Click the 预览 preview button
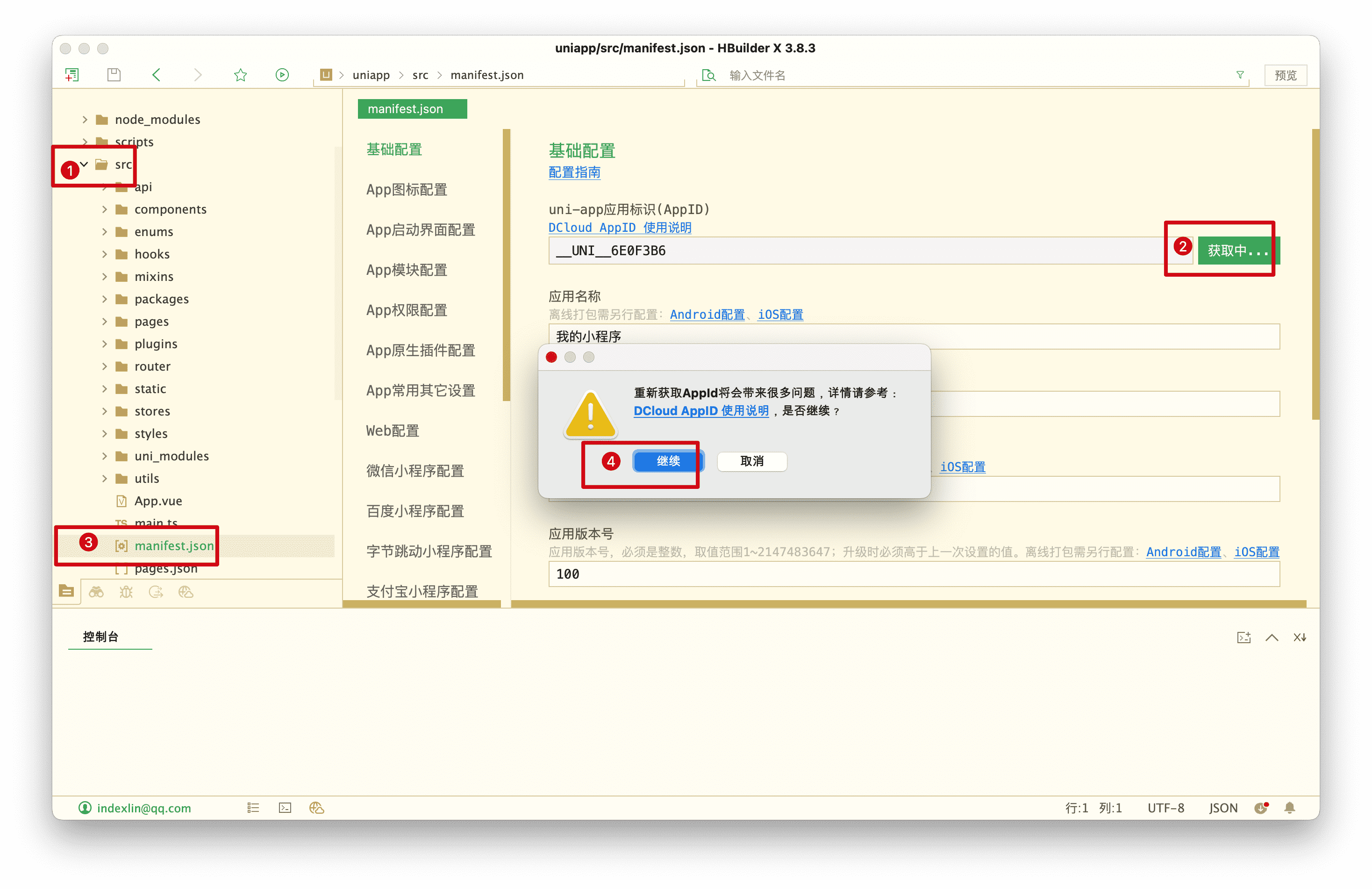 click(x=1286, y=76)
